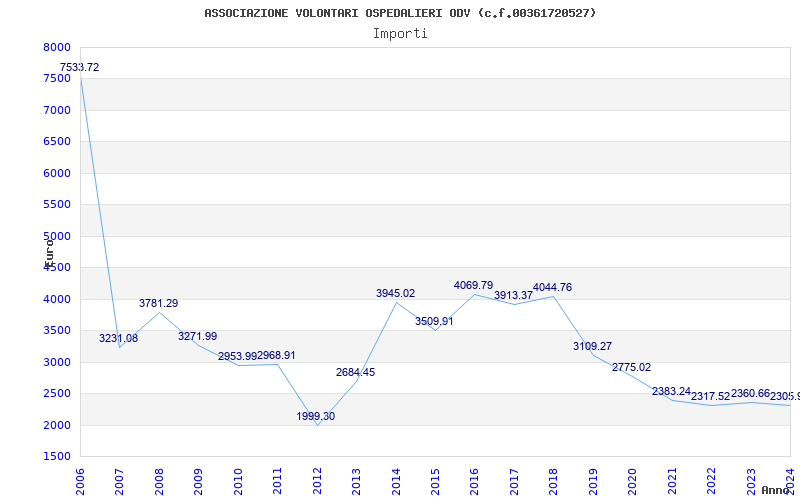The image size is (800, 500).
Task: Click the 2019 year axis label
Action: point(592,482)
